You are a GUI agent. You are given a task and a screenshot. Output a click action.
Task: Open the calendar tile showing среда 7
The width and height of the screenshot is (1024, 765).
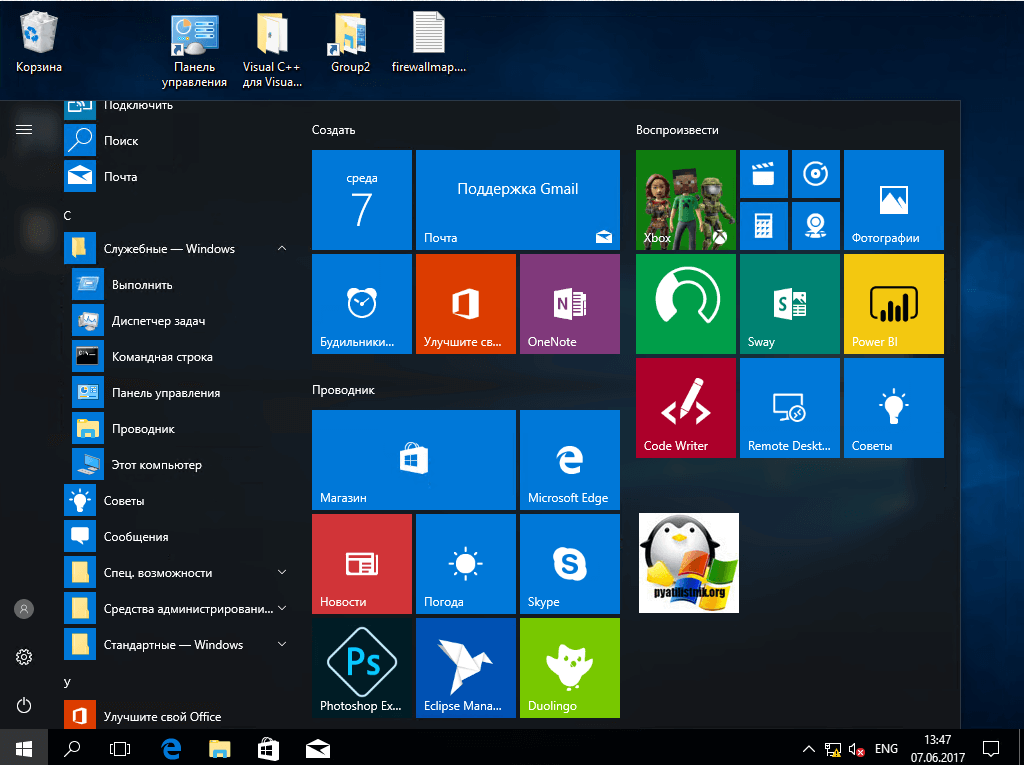tap(362, 200)
